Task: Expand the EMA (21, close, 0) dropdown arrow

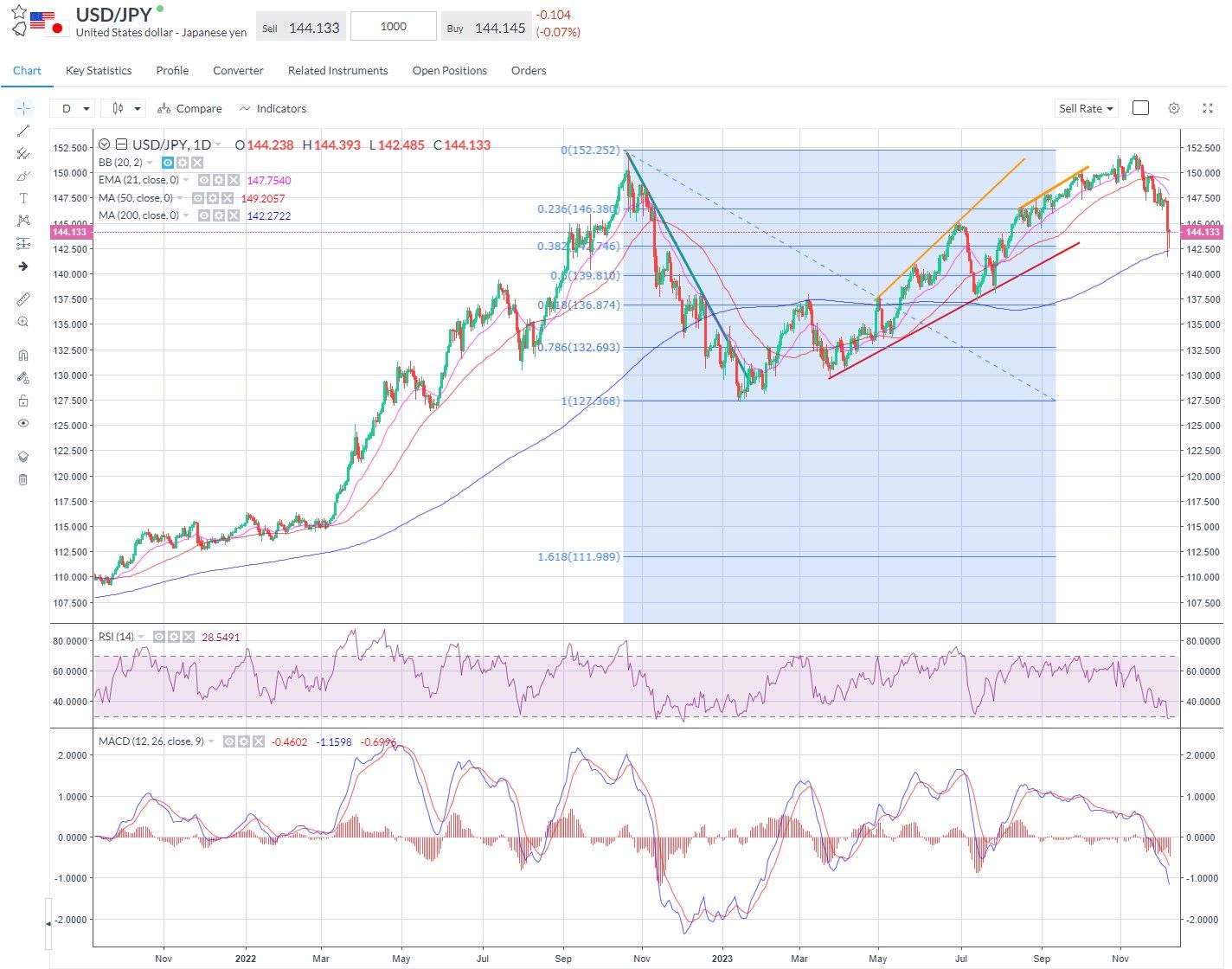Action: [186, 180]
